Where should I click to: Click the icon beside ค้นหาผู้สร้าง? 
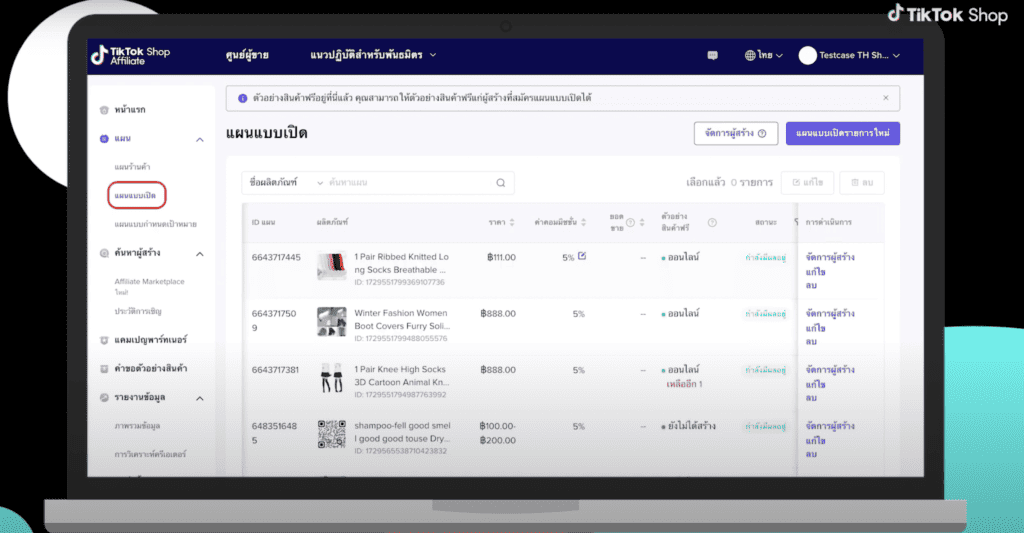104,253
